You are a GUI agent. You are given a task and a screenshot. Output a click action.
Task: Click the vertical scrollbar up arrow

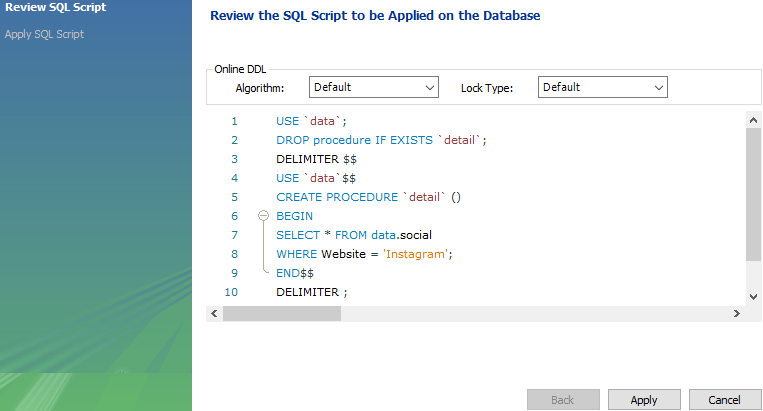click(753, 120)
